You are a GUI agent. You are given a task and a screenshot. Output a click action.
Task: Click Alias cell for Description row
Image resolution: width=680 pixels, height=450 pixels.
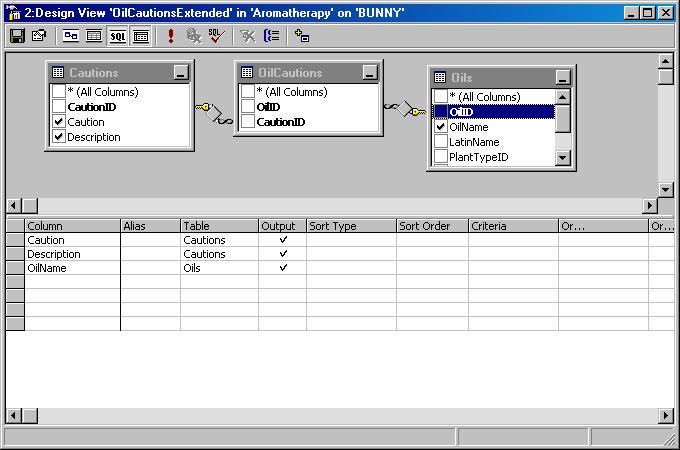tap(150, 254)
